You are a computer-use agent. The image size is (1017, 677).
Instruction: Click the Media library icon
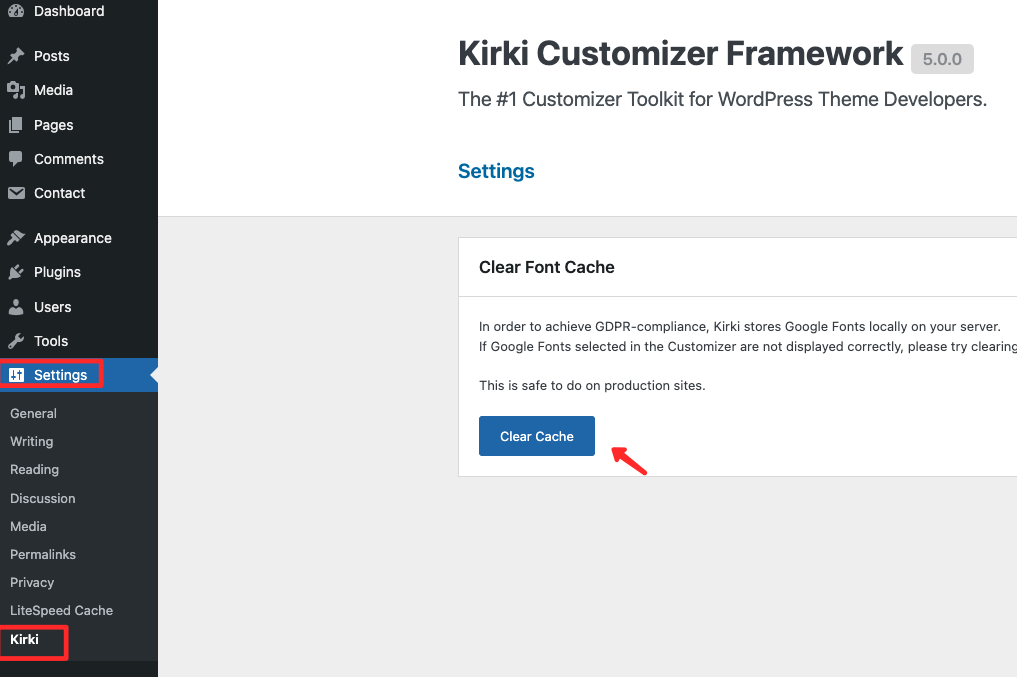16,90
